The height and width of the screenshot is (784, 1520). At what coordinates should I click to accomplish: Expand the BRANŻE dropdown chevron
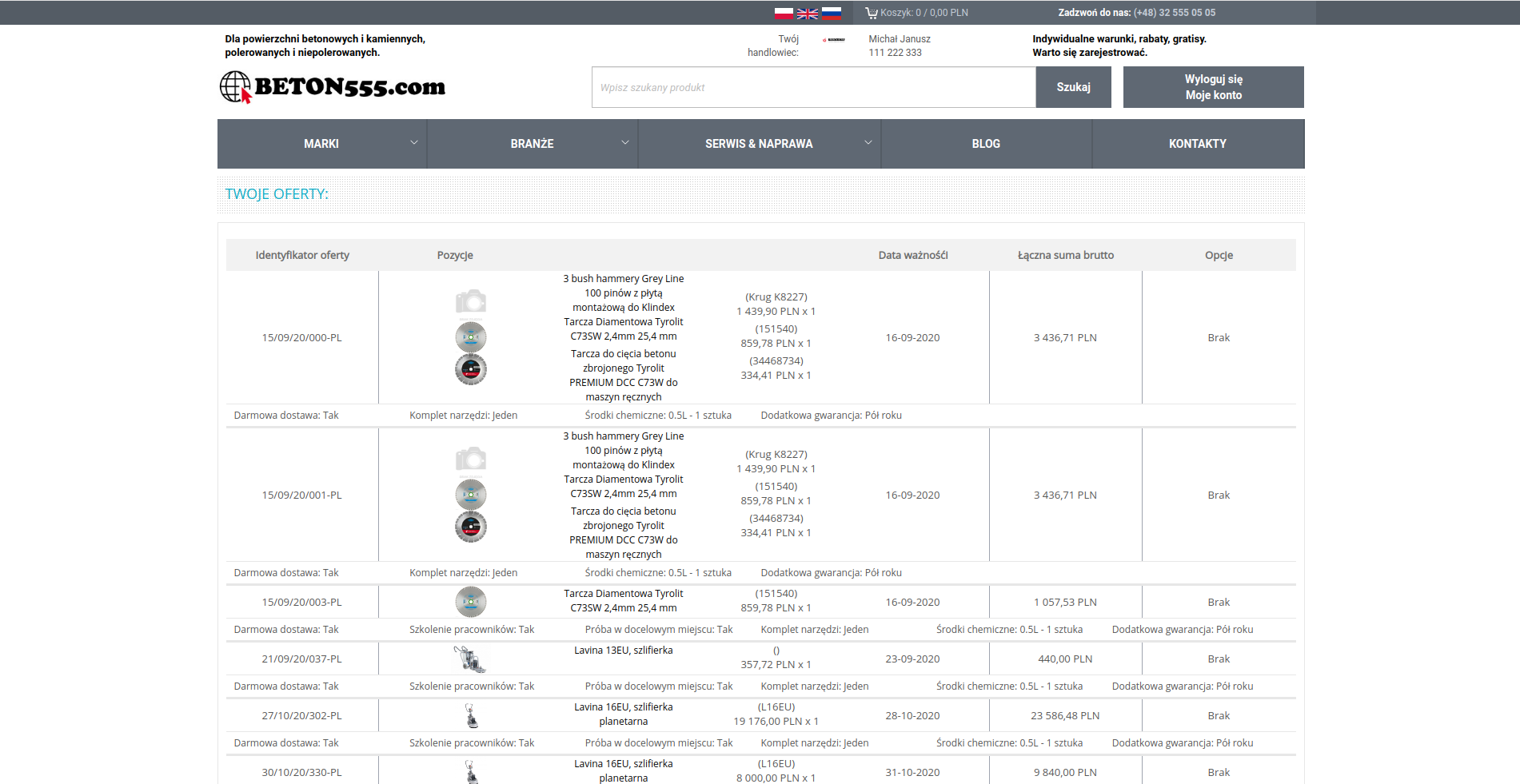coord(625,142)
